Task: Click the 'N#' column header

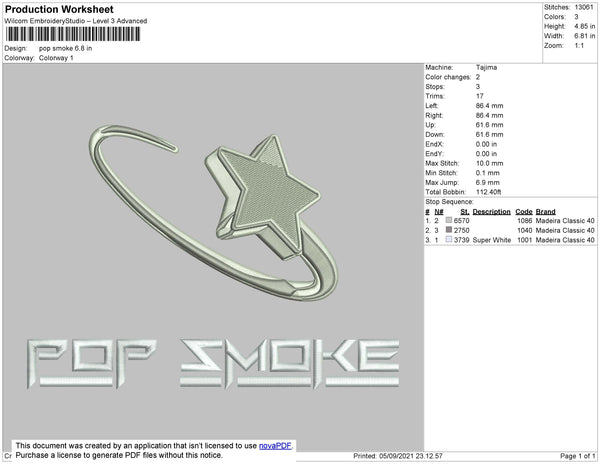Action: point(439,212)
